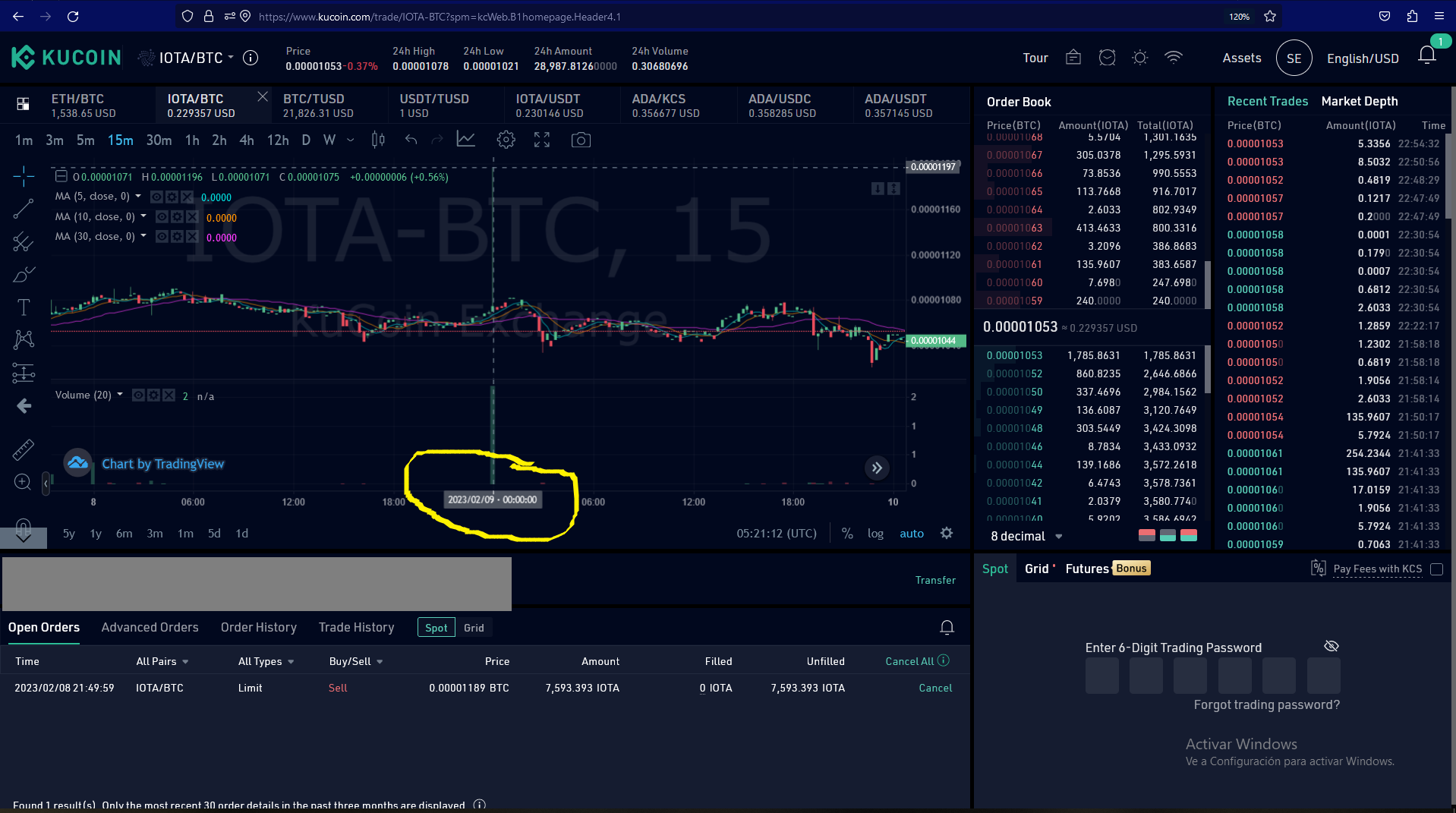Cancel the IOTA/BTC sell order
Screen dimensions: 1456x813
coord(935,688)
